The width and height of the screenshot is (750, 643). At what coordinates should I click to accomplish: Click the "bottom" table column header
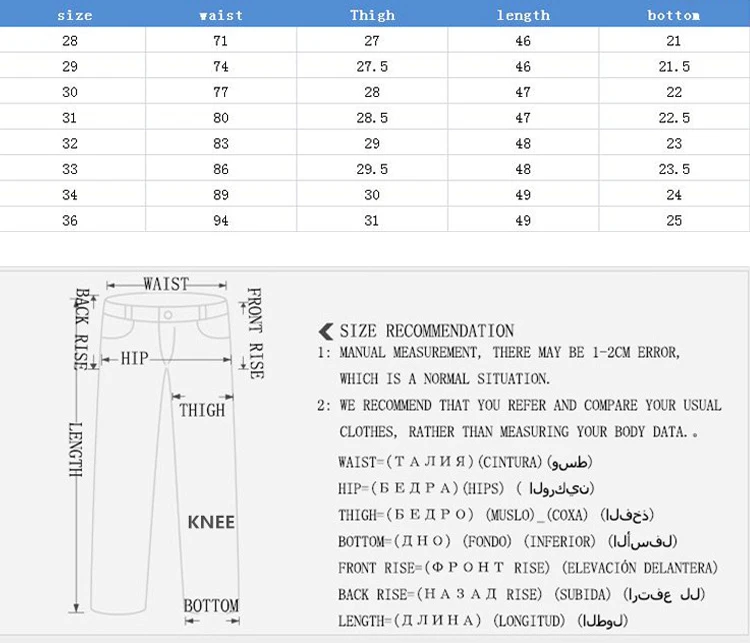pos(673,15)
